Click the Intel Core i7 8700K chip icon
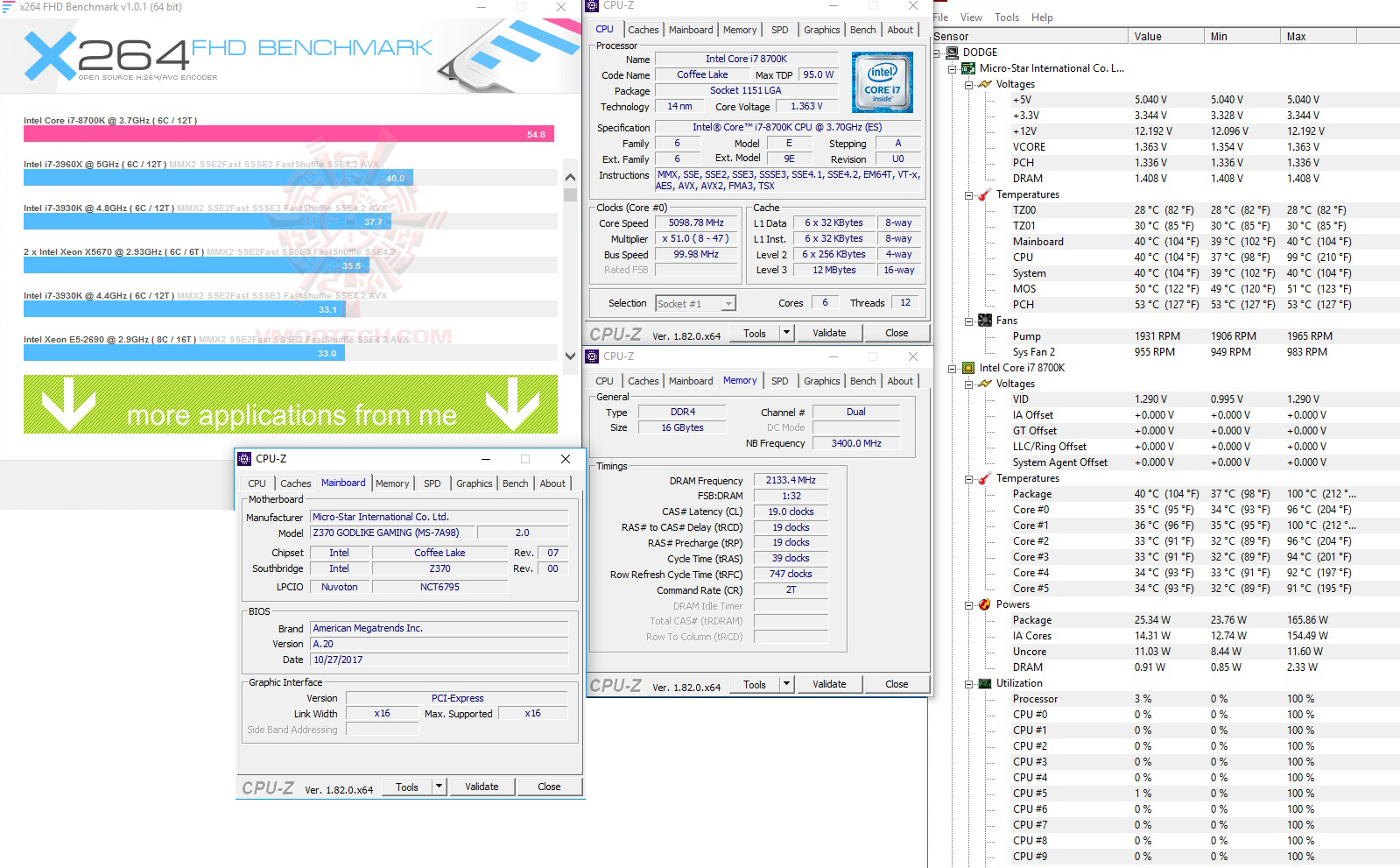Image resolution: width=1400 pixels, height=868 pixels. point(968,368)
